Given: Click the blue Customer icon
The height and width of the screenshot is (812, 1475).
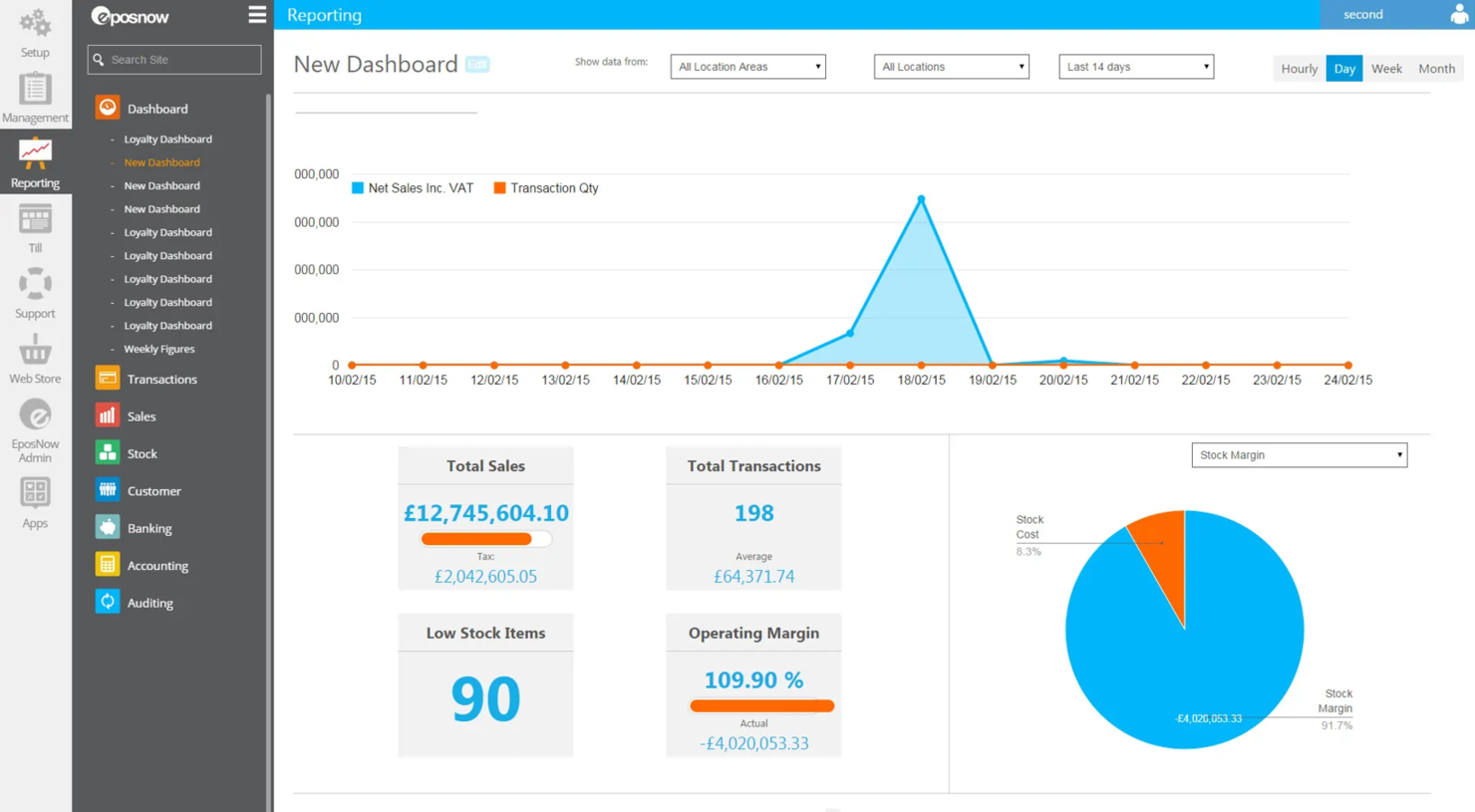Looking at the screenshot, I should [x=107, y=490].
